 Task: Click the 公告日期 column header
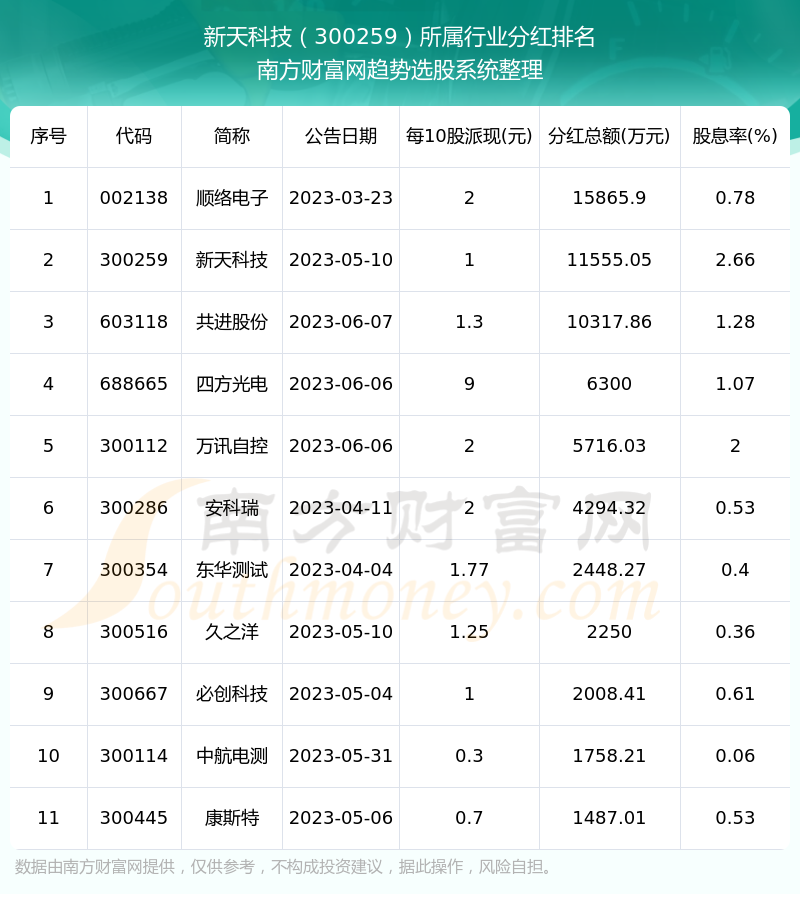tap(341, 136)
